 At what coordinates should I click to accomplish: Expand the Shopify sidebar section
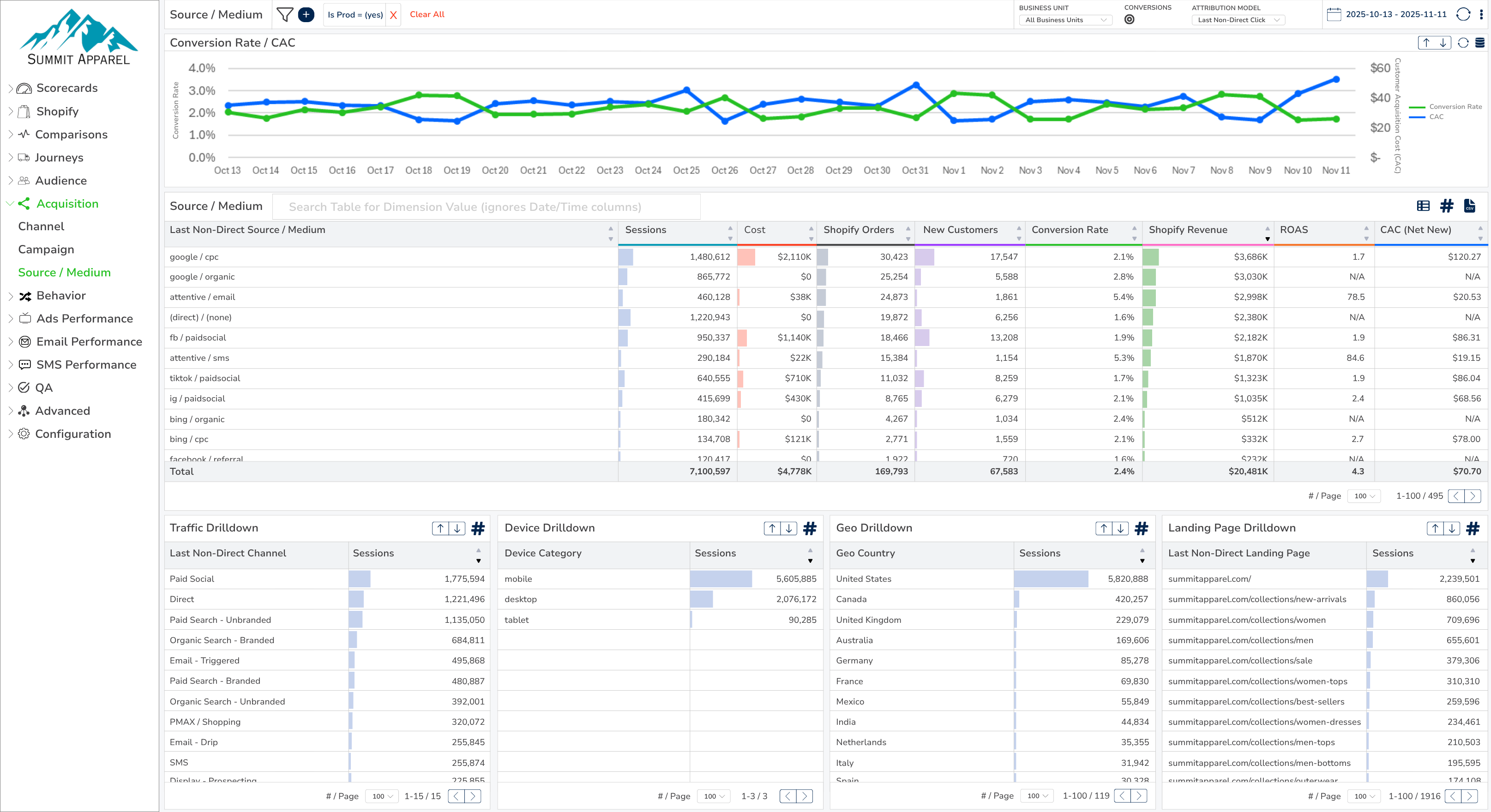pyautogui.click(x=56, y=111)
